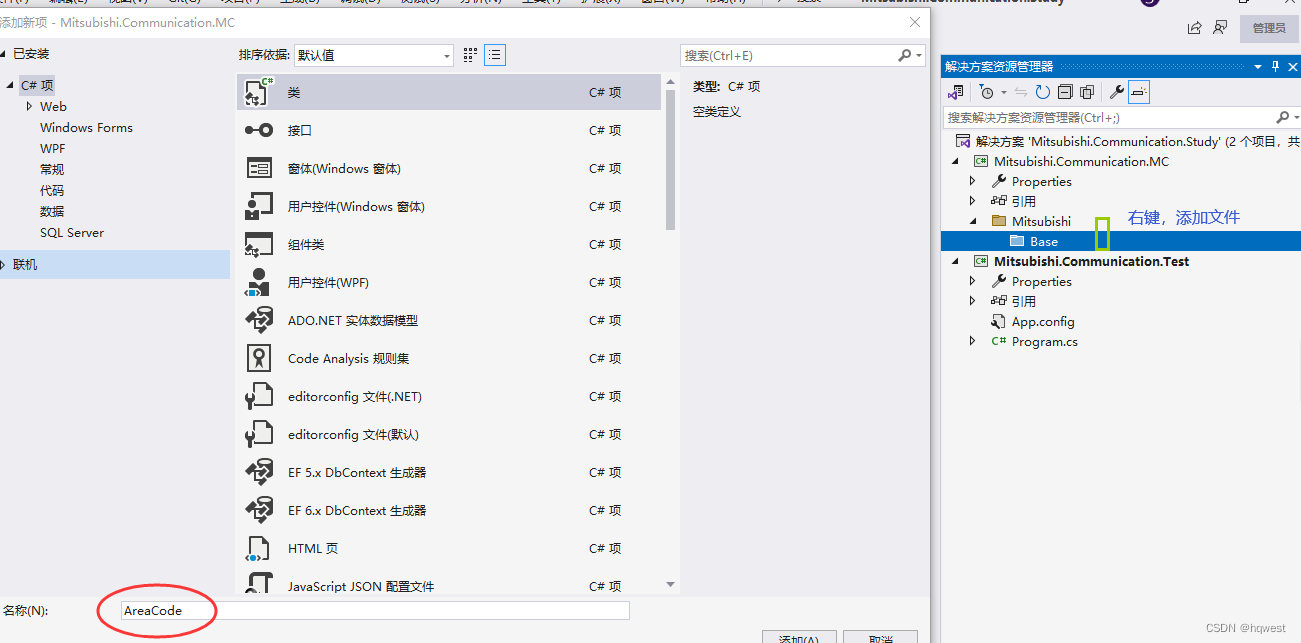Click the 添加(A) button
This screenshot has width=1301, height=643.
pos(799,638)
